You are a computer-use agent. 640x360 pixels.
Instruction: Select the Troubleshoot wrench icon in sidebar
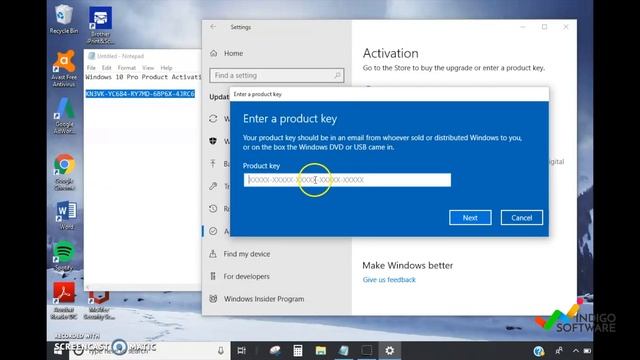[213, 186]
